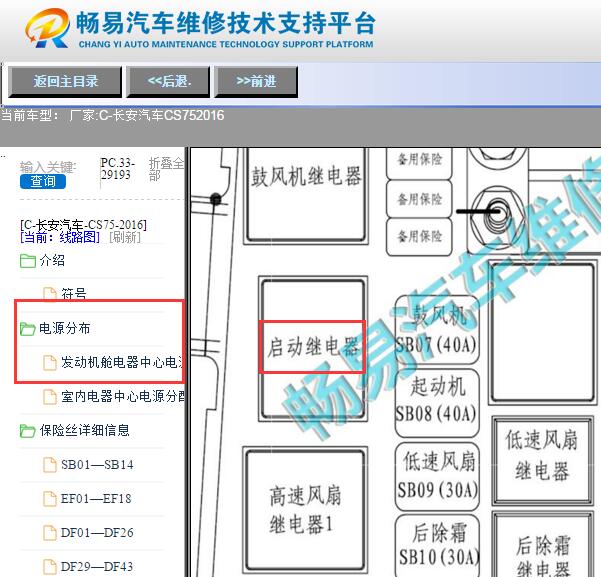Click the 低速风扇 SB09 (30A) fuse
The height and width of the screenshot is (577, 601).
point(437,476)
